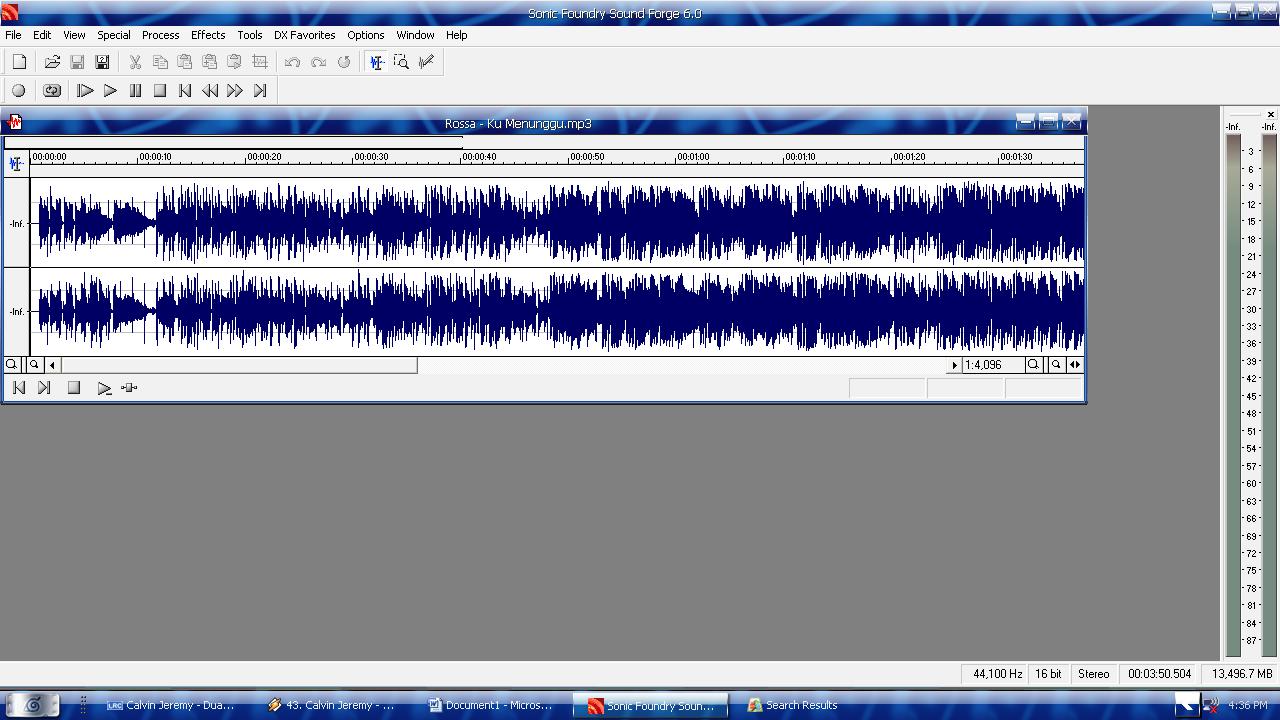The image size is (1280, 720).
Task: Click the edit tool selector beside the time ruler
Action: tap(16, 163)
